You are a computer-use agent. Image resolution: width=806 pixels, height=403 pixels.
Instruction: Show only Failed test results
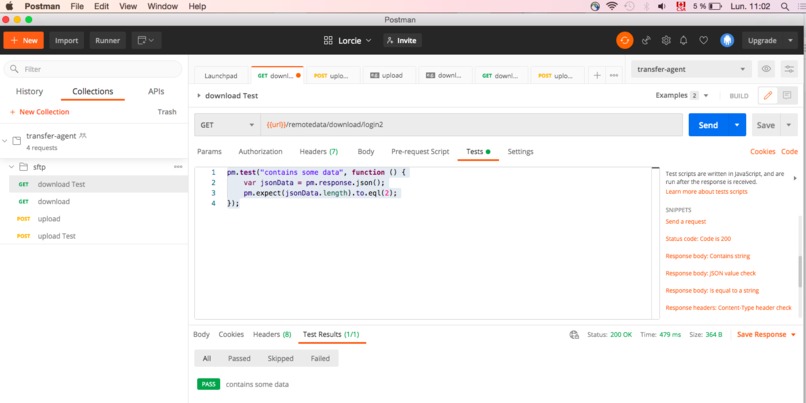click(320, 358)
